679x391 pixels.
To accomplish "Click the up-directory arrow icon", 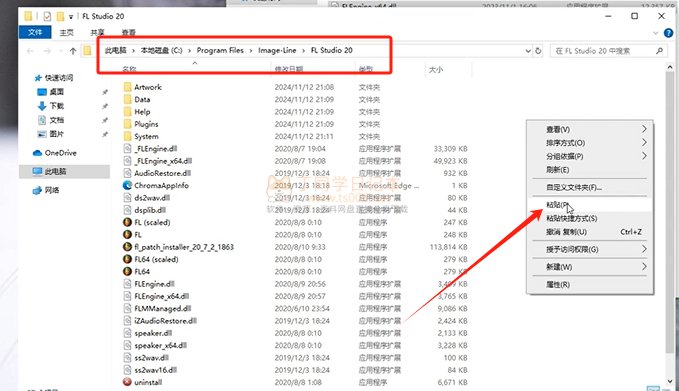I will [73, 51].
